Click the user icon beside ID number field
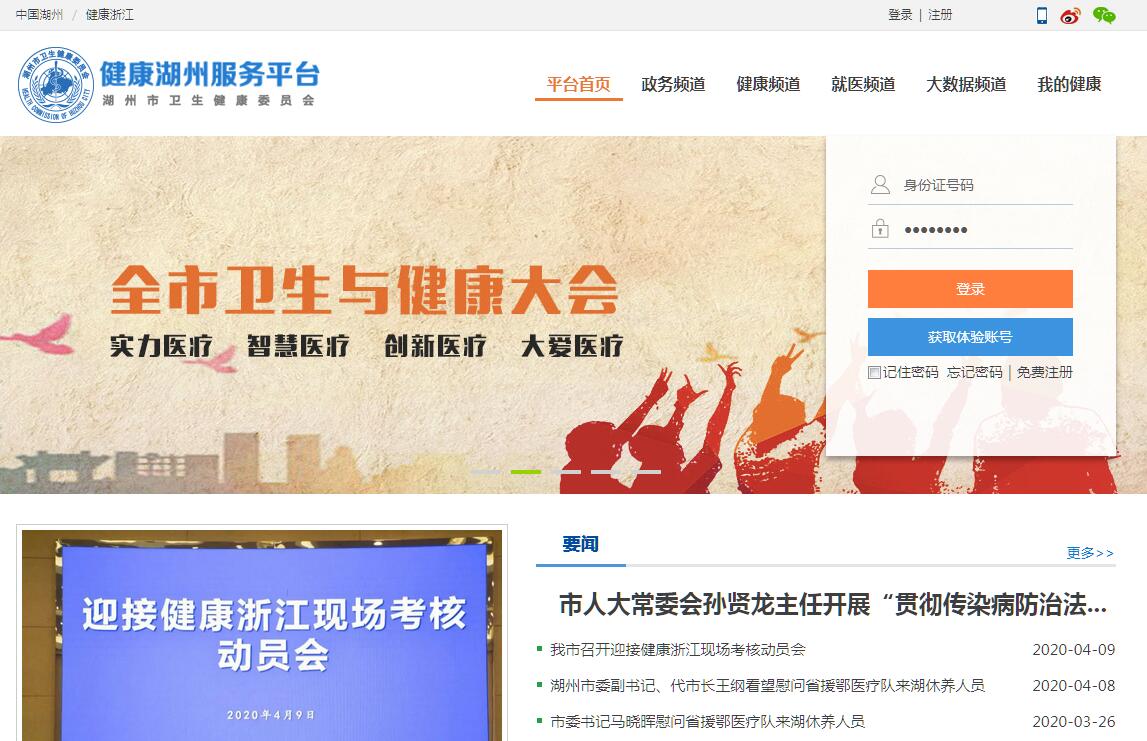1147x741 pixels. 880,184
